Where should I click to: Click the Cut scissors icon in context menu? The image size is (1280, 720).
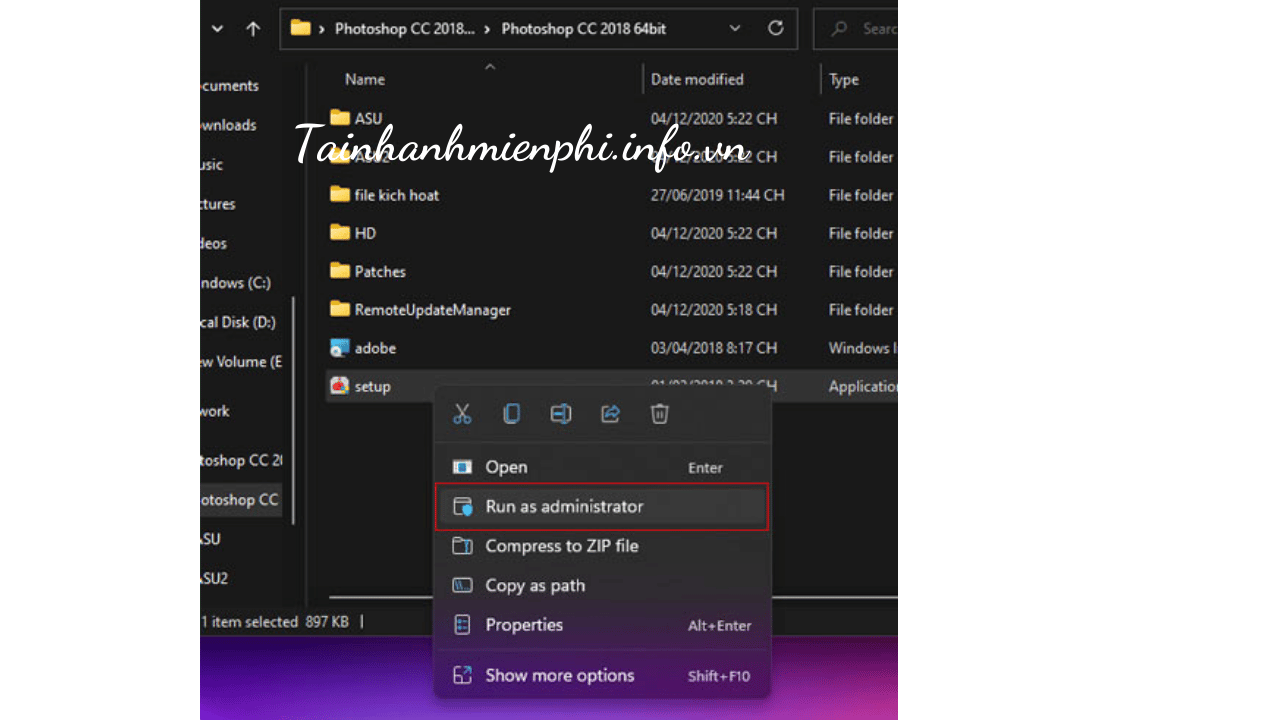point(462,414)
